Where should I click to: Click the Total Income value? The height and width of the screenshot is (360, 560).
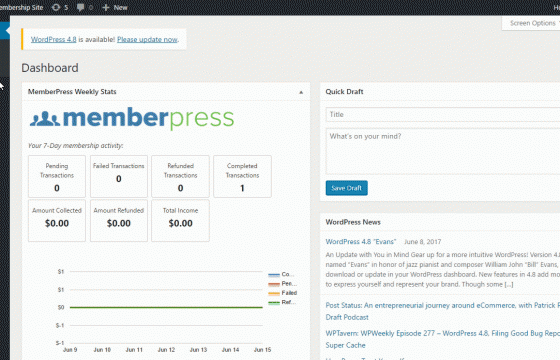[x=180, y=224]
